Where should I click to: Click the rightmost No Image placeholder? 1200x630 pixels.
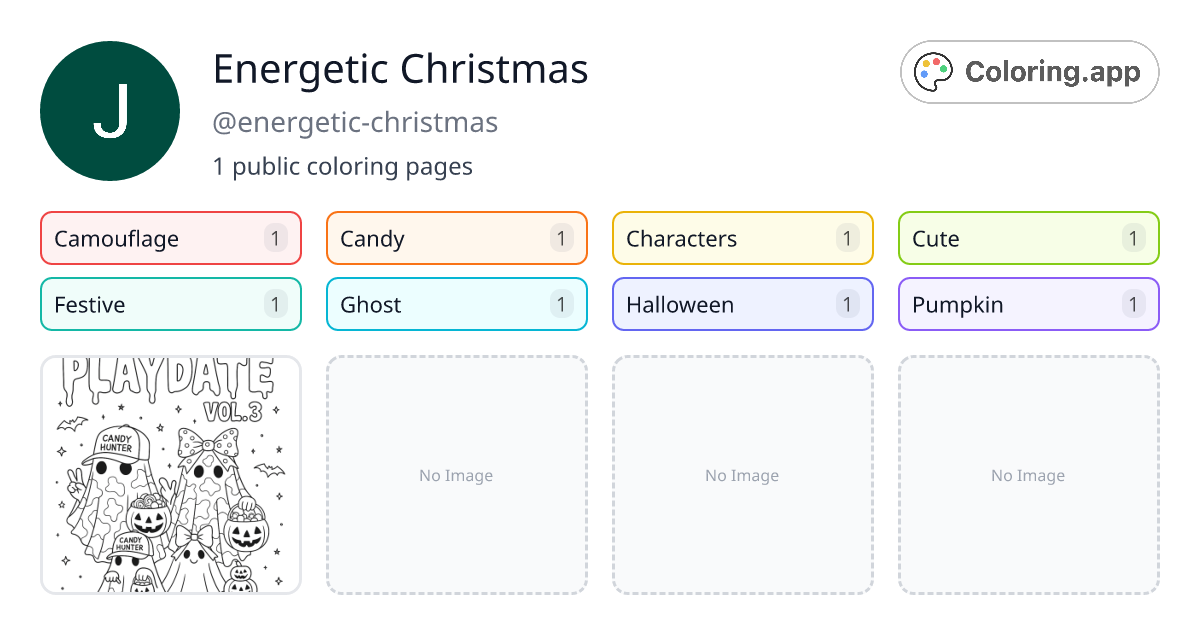click(x=1028, y=475)
